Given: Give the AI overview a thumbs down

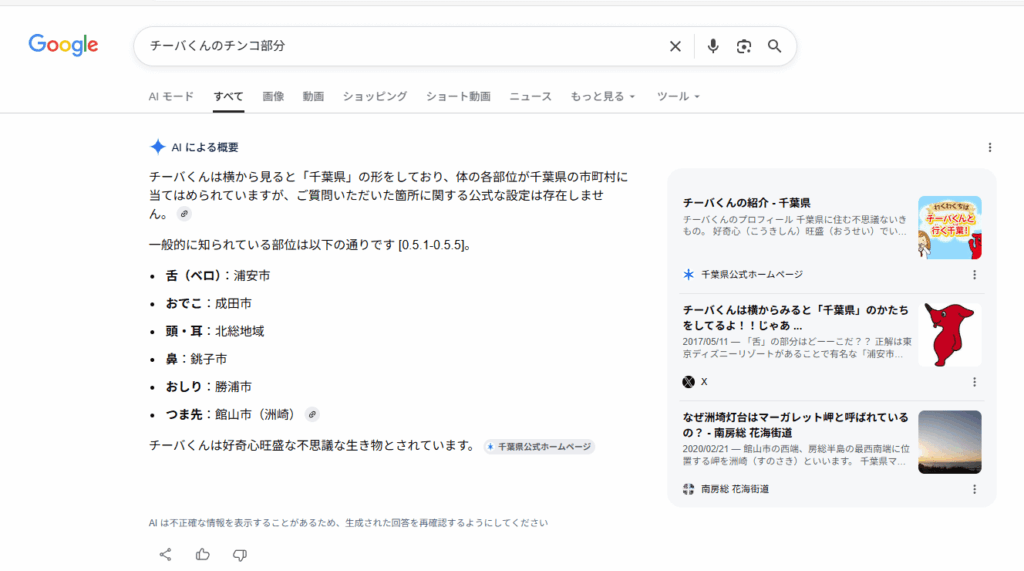Looking at the screenshot, I should (x=240, y=555).
